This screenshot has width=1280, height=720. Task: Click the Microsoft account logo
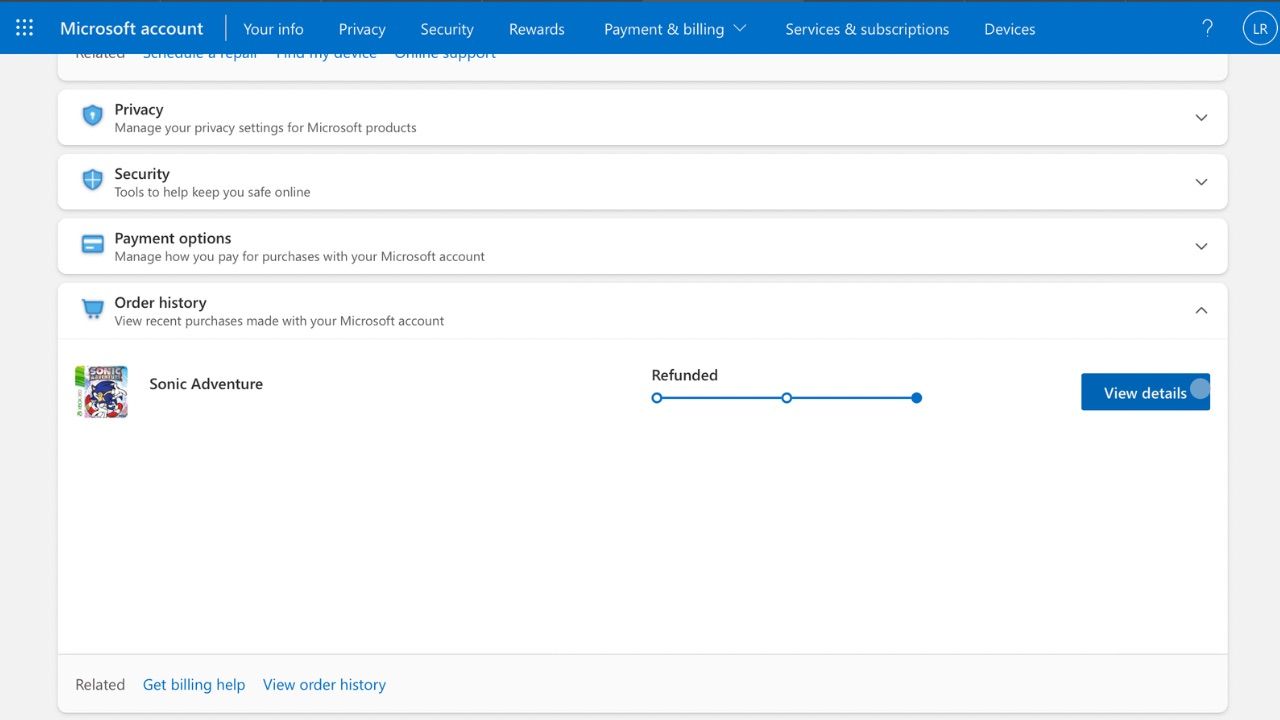pyautogui.click(x=131, y=27)
